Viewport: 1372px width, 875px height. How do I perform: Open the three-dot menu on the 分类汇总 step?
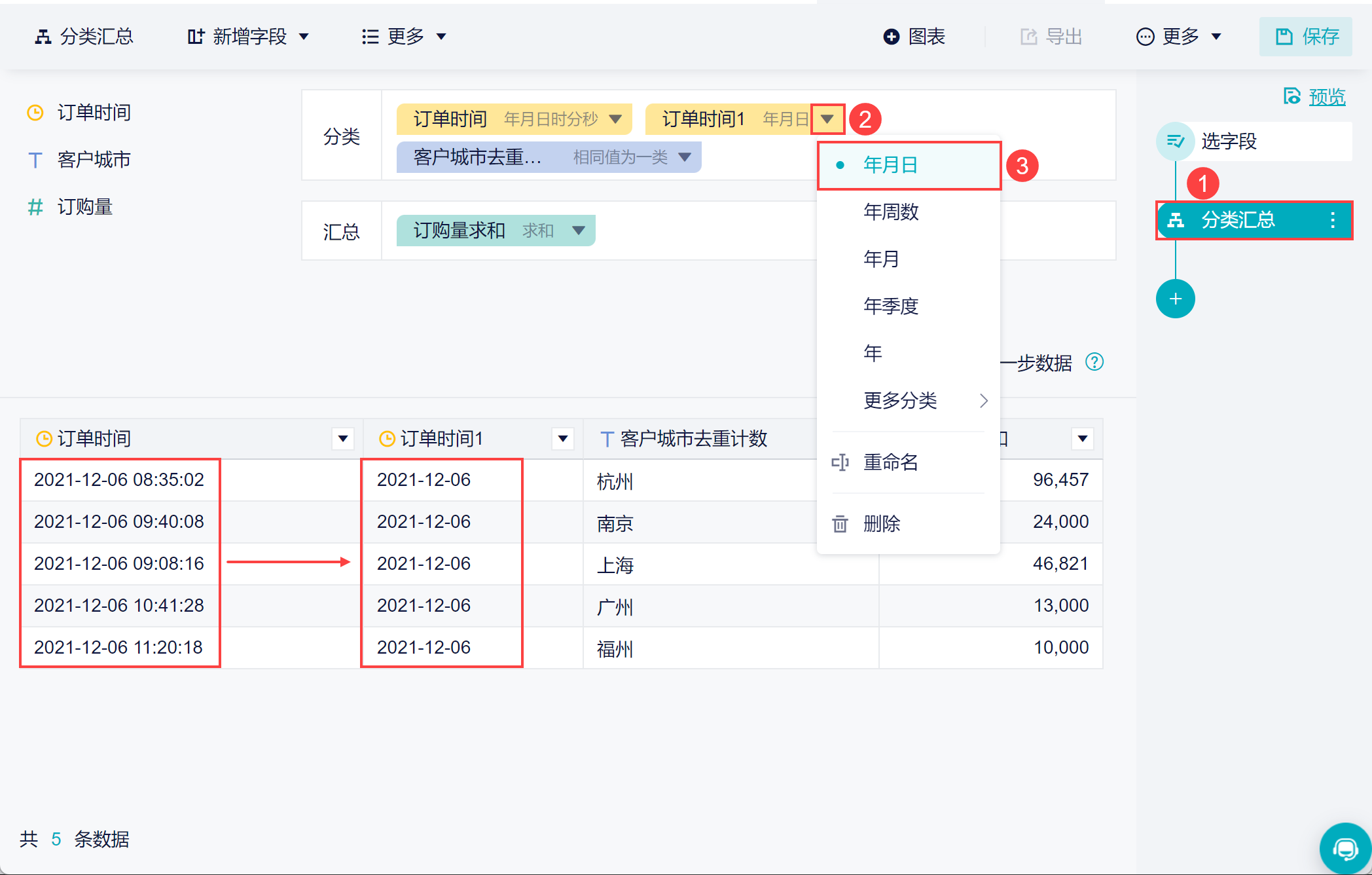click(x=1333, y=220)
